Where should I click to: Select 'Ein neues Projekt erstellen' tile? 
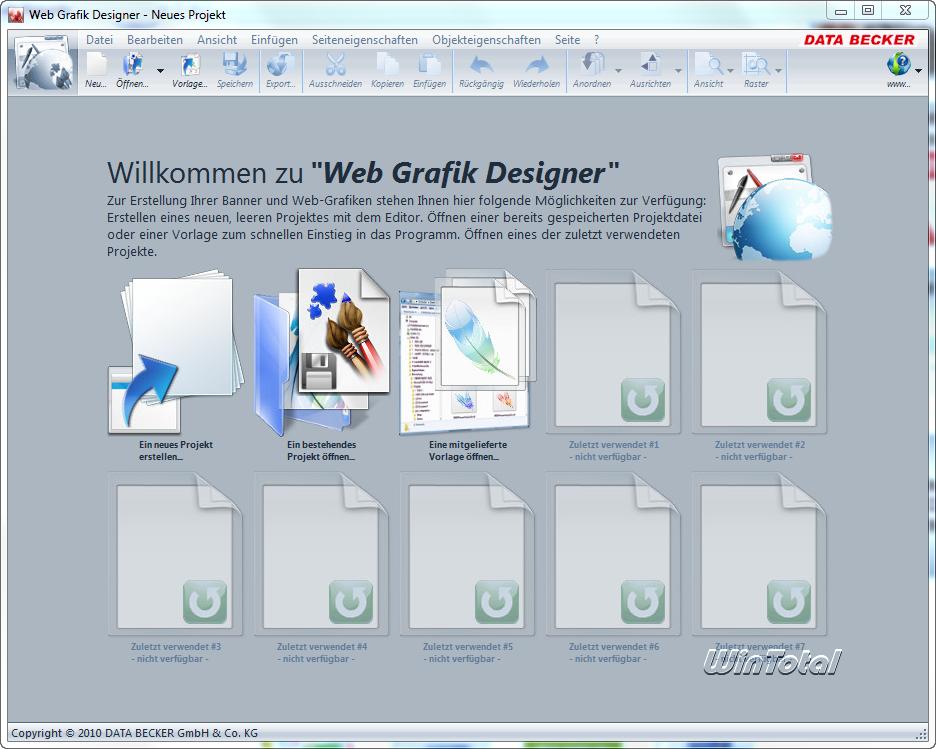[176, 352]
